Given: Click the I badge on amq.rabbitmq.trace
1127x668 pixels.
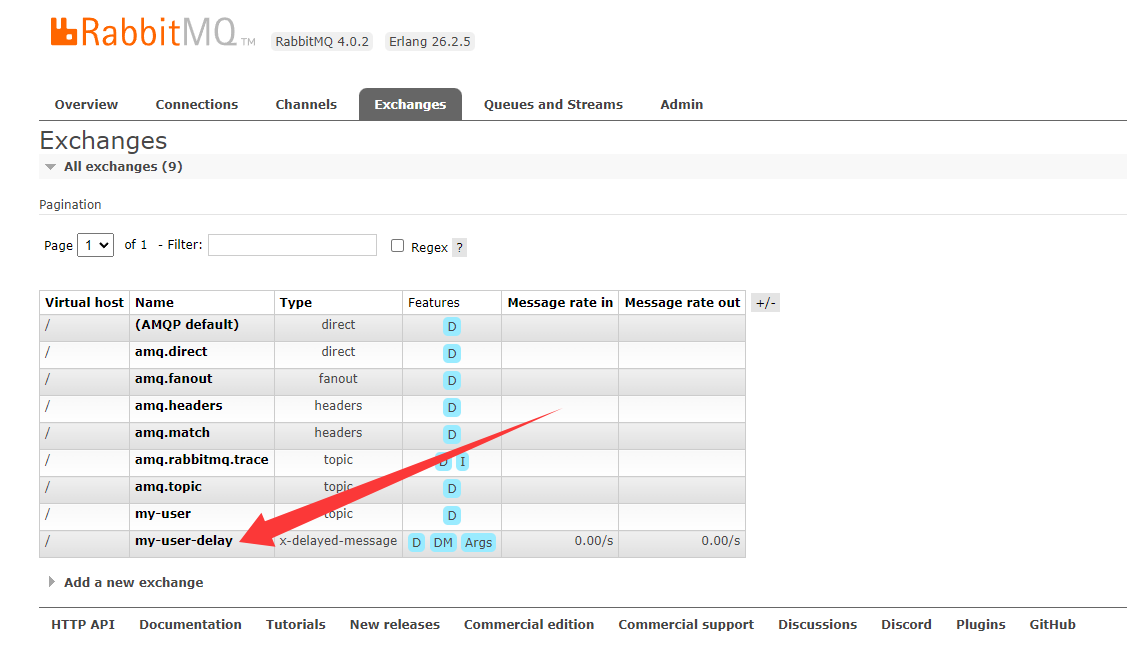Looking at the screenshot, I should (x=462, y=461).
